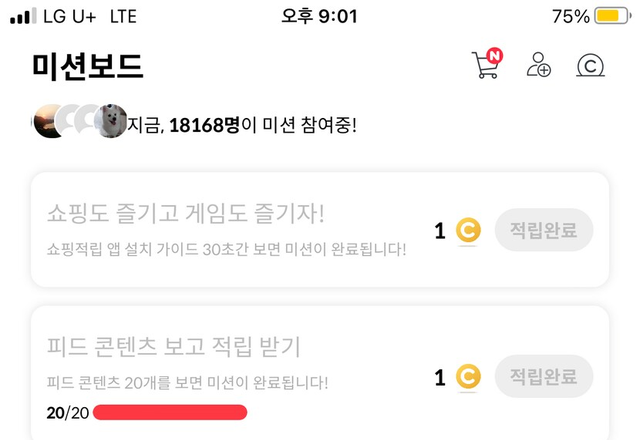The image size is (640, 440).
Task: Tap the 미션보드 page title
Action: [x=88, y=67]
